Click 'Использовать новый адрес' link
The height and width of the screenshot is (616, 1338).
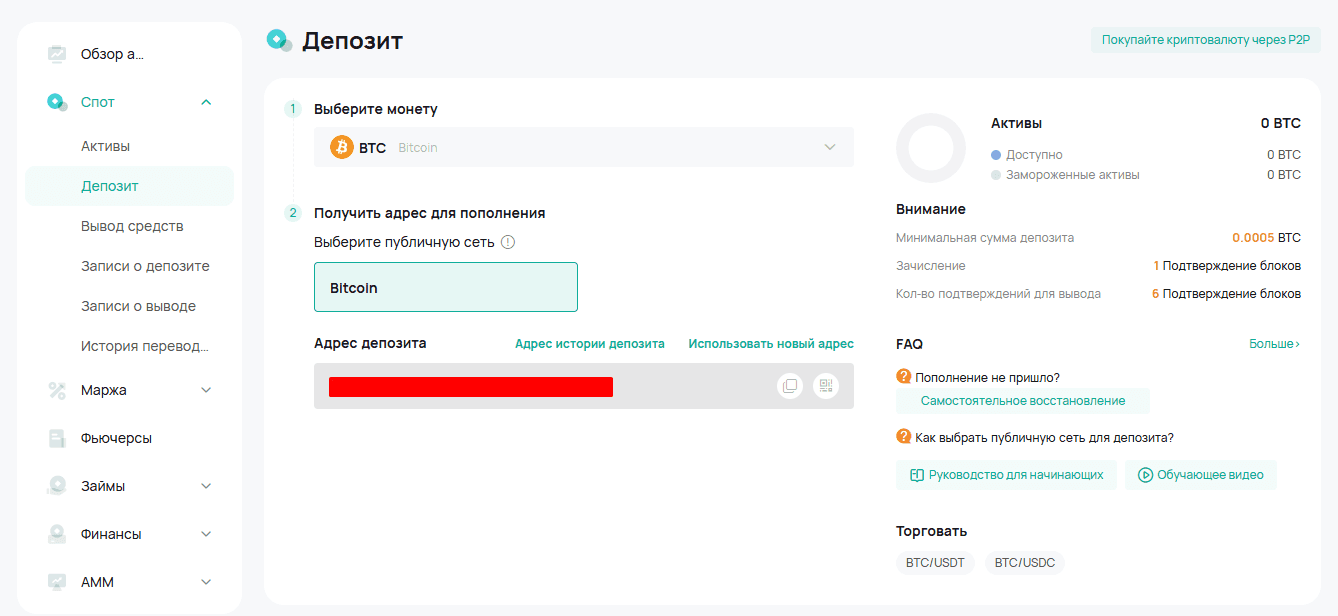click(x=771, y=343)
